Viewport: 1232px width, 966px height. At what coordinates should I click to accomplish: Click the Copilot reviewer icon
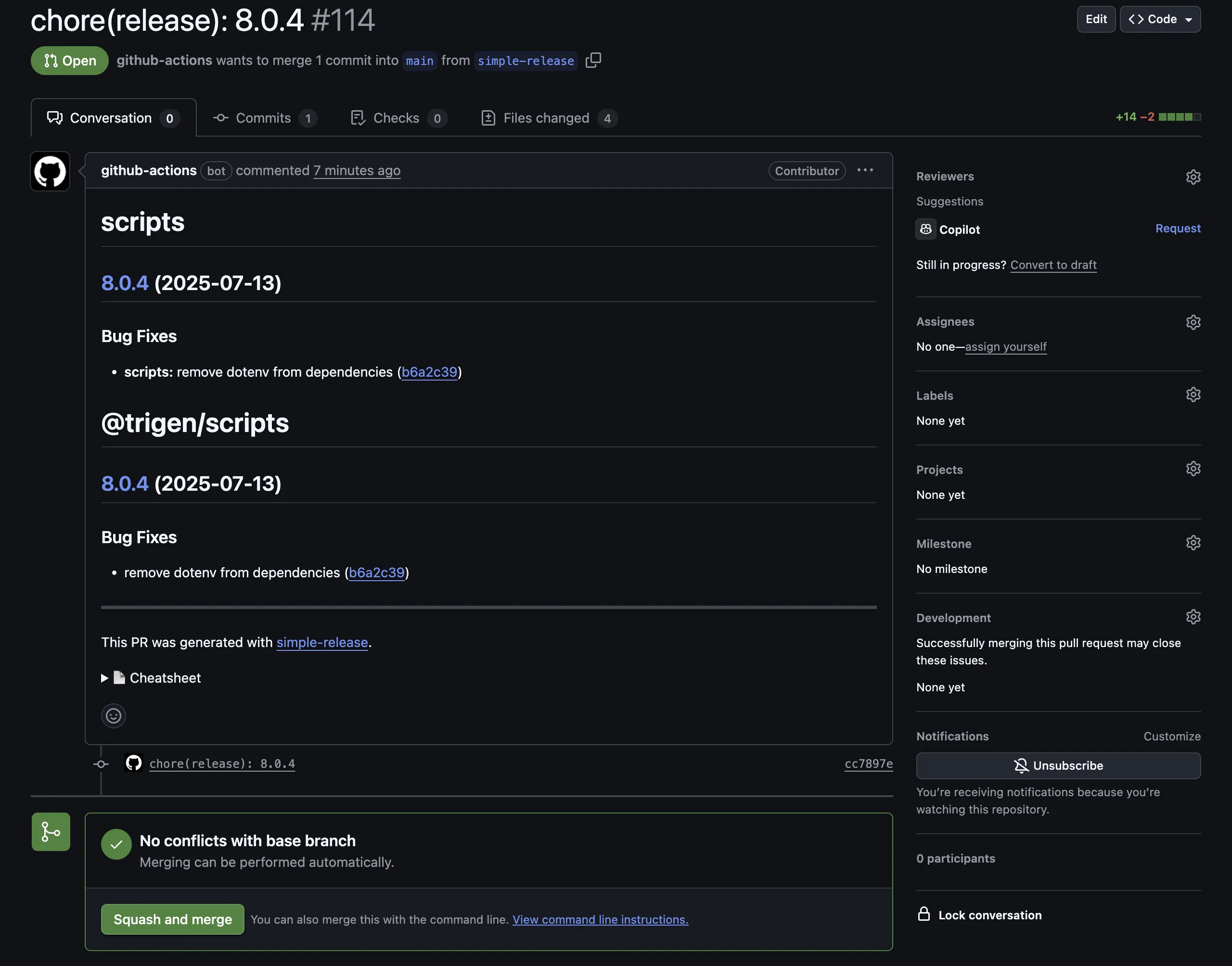click(x=925, y=229)
